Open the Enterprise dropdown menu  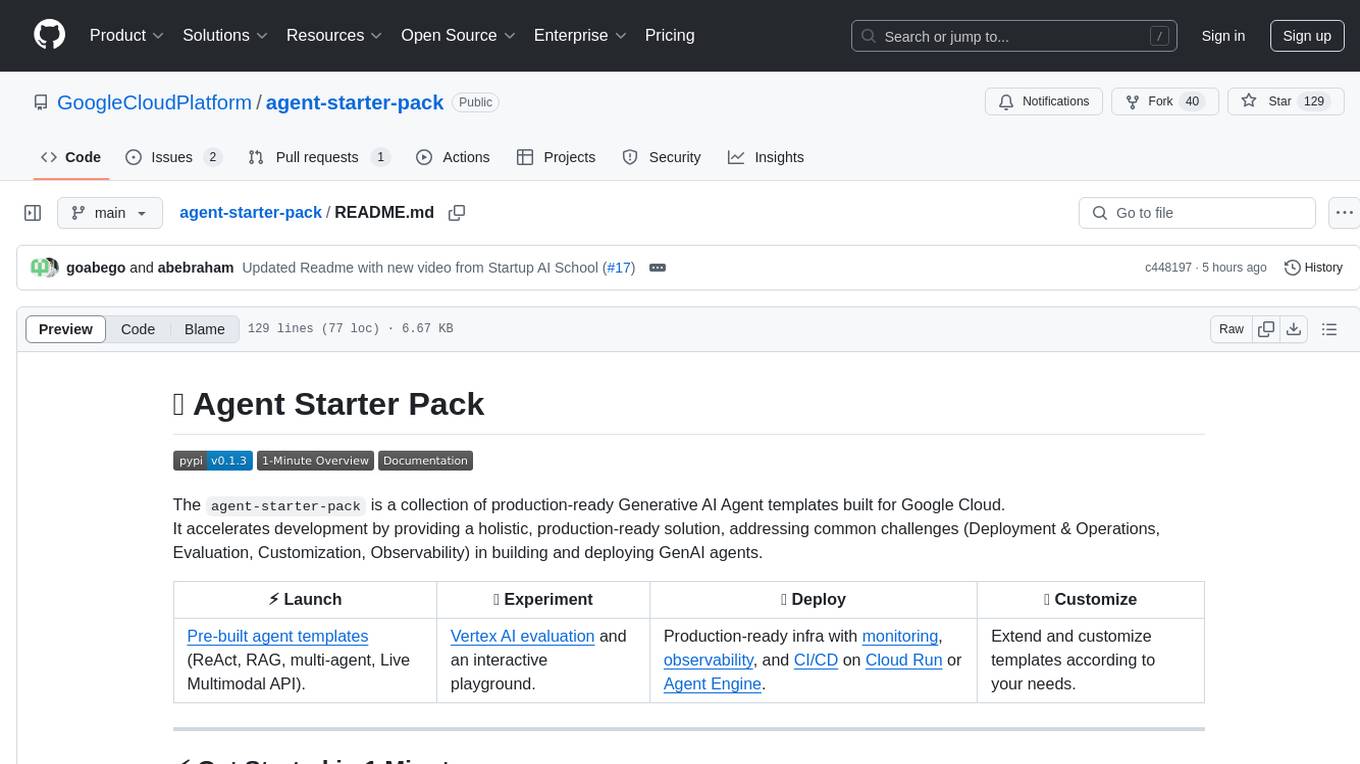[580, 35]
